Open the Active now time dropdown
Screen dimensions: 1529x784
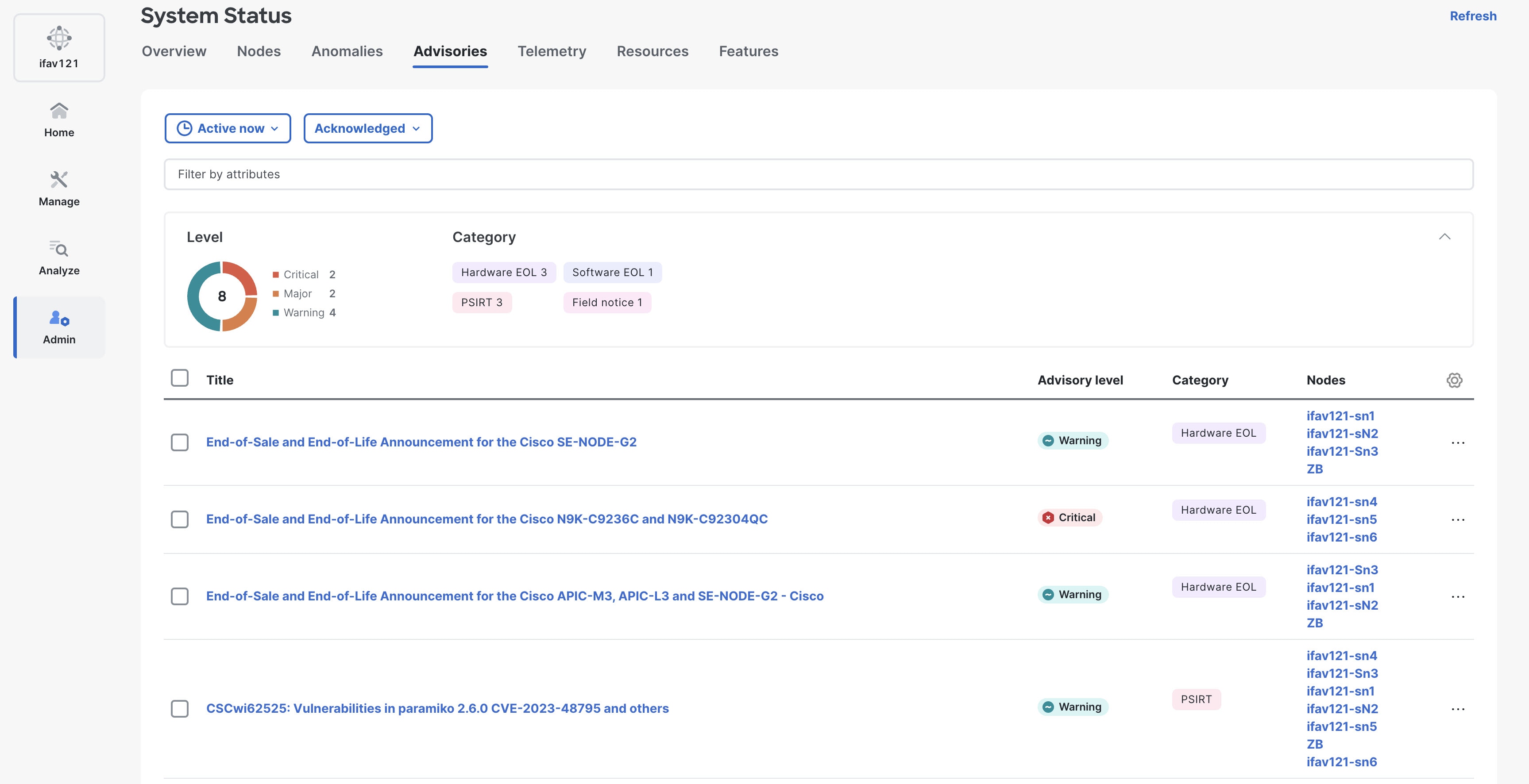point(228,128)
